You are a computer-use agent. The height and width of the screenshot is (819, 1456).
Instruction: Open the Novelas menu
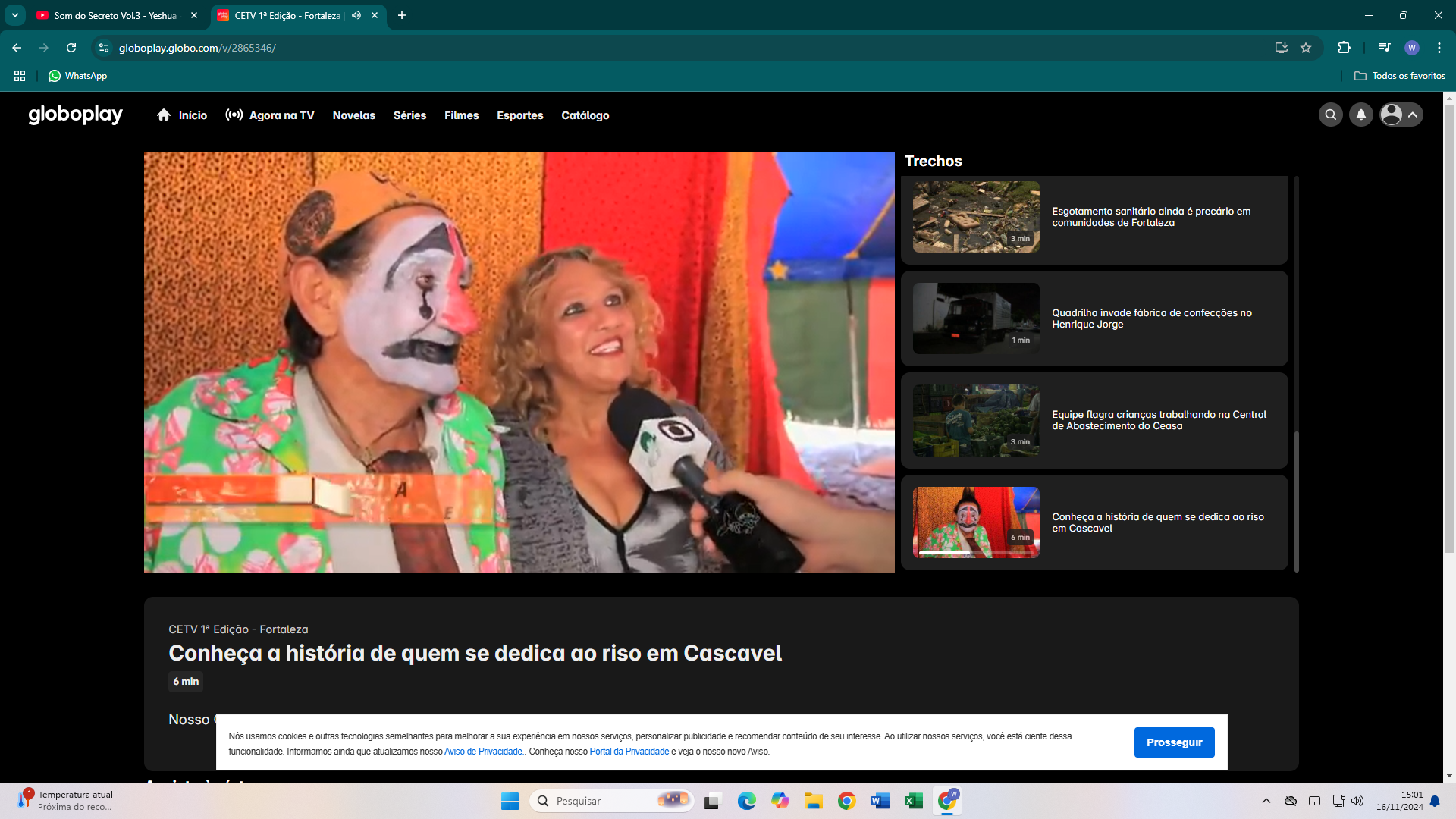coord(353,115)
